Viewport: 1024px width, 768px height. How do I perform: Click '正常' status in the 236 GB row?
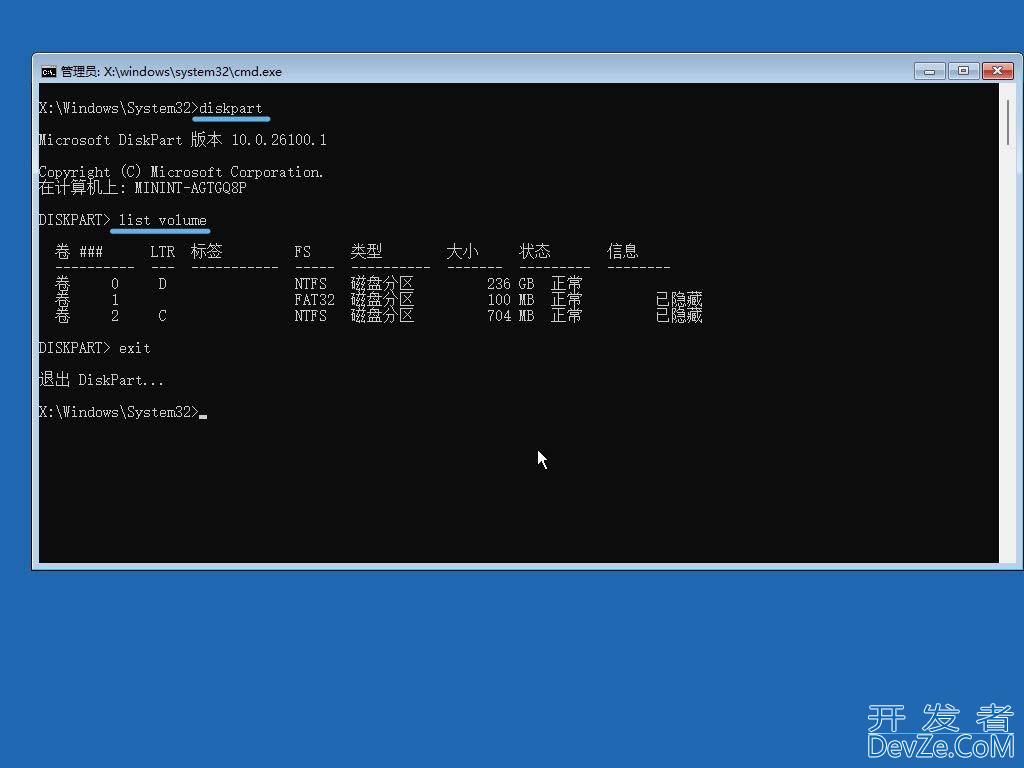pyautogui.click(x=567, y=284)
